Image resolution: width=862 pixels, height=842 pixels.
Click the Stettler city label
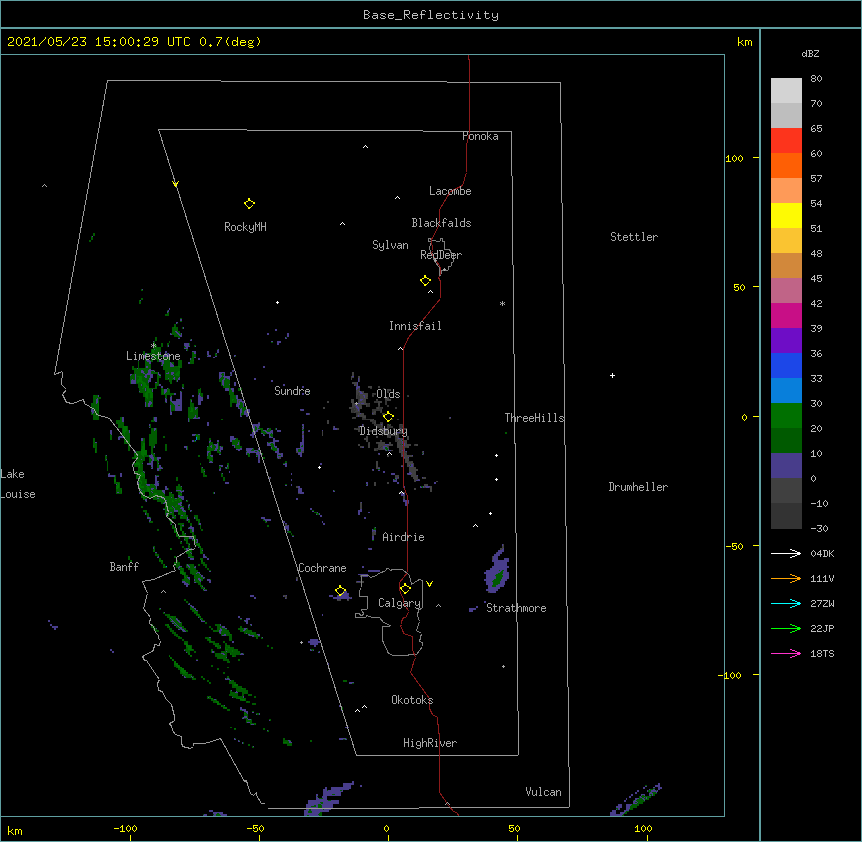tap(634, 237)
